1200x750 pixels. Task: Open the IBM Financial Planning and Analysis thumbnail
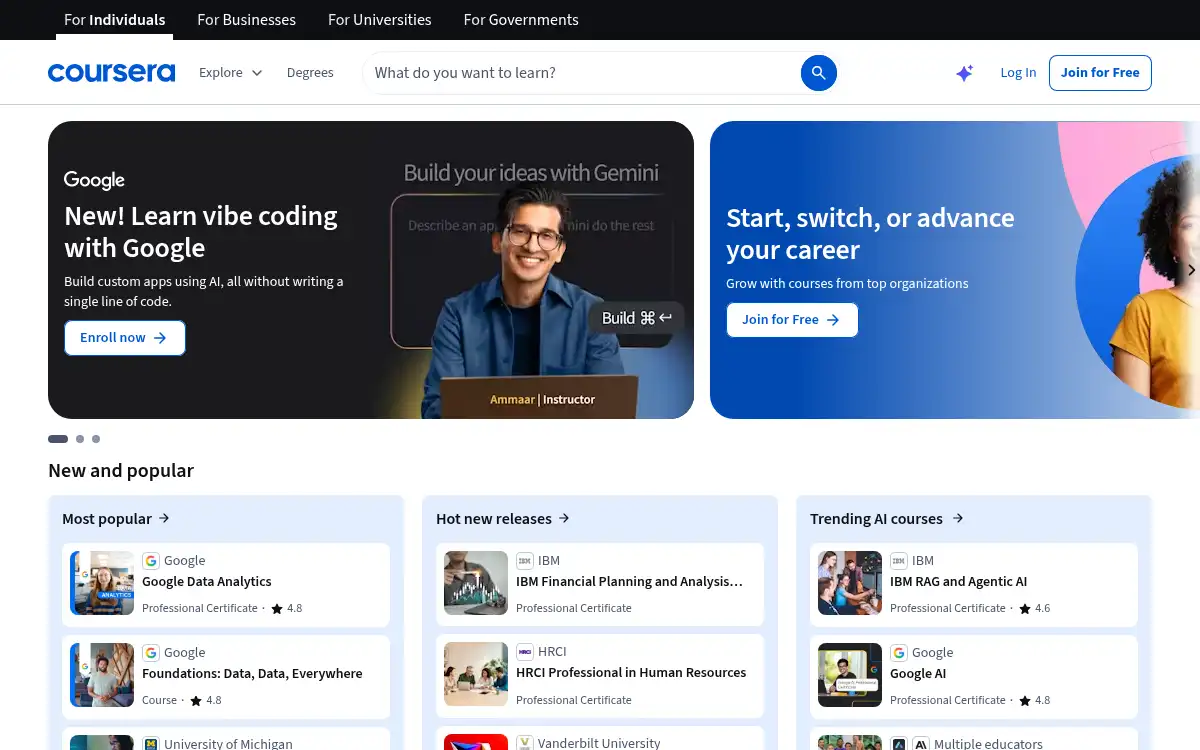476,583
